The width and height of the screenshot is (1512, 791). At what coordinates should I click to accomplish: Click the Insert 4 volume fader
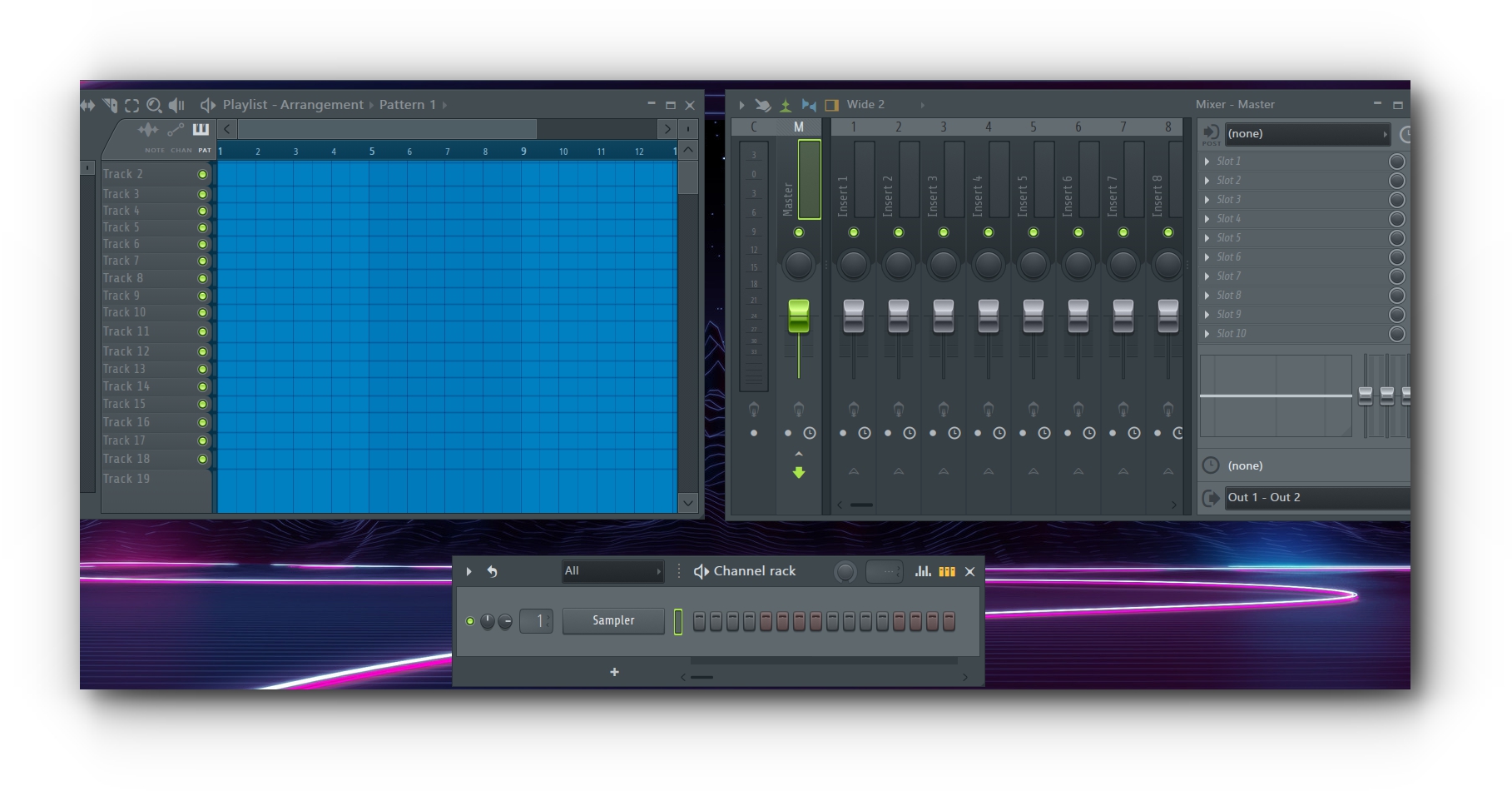pyautogui.click(x=989, y=316)
